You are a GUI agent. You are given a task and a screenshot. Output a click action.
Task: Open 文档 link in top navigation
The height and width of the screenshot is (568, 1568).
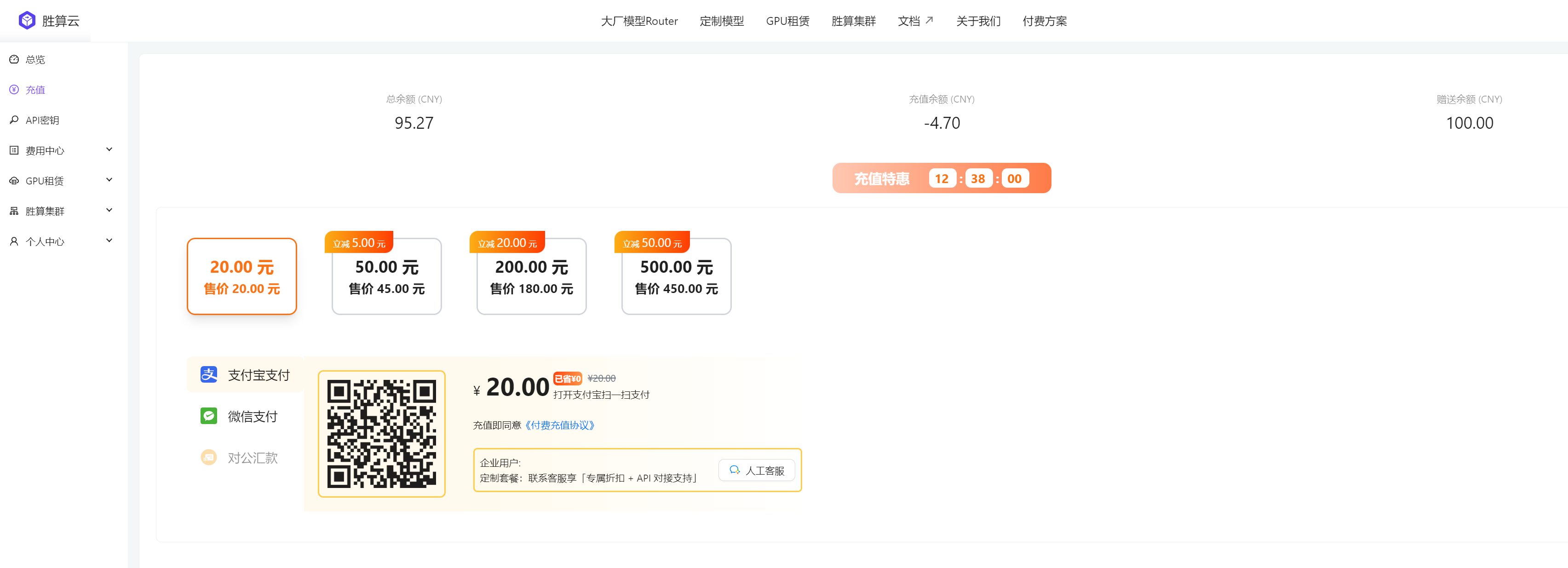[x=909, y=21]
